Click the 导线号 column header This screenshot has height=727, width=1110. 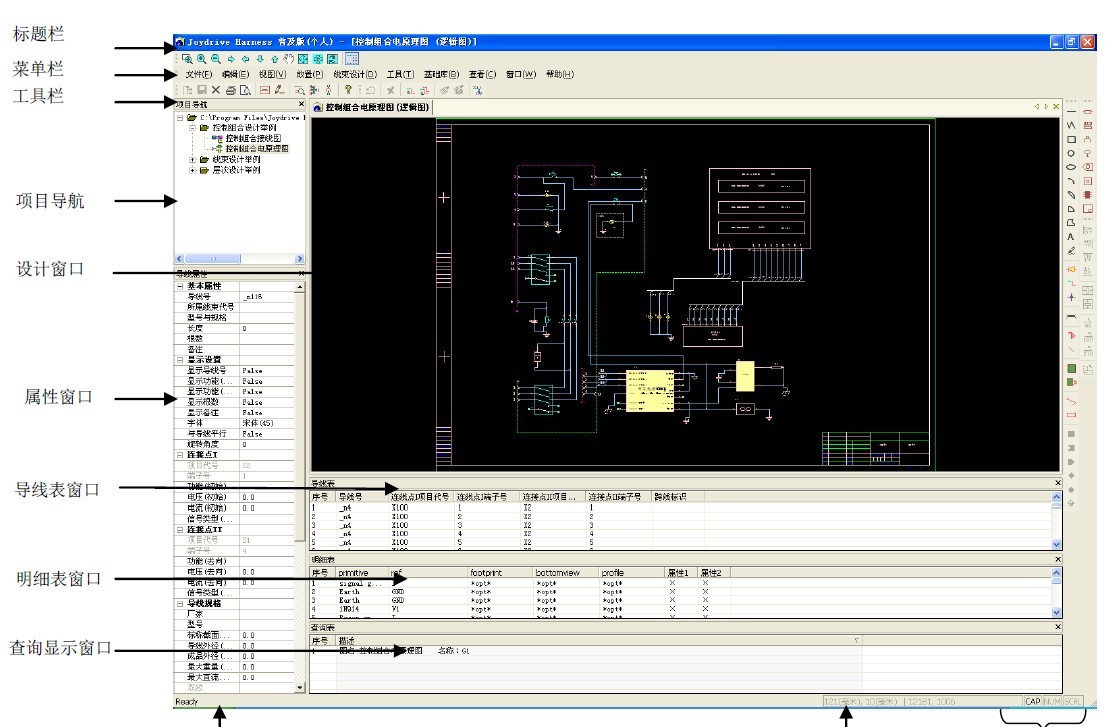(350, 496)
